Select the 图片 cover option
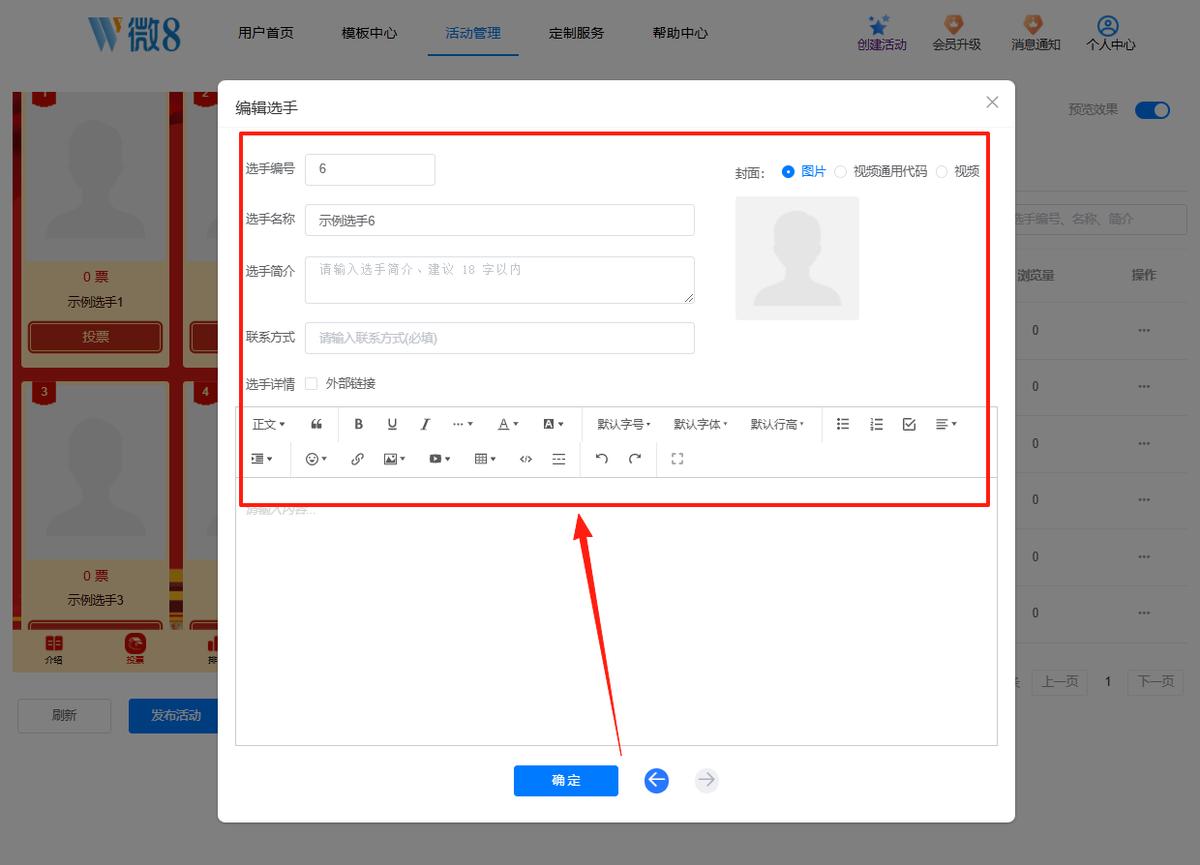Screen dimensions: 1200x865 804,171
